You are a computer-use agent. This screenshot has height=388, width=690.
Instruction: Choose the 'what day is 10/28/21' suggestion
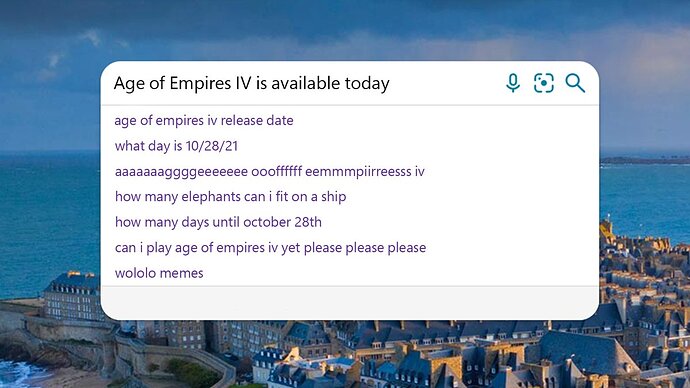tap(176, 146)
